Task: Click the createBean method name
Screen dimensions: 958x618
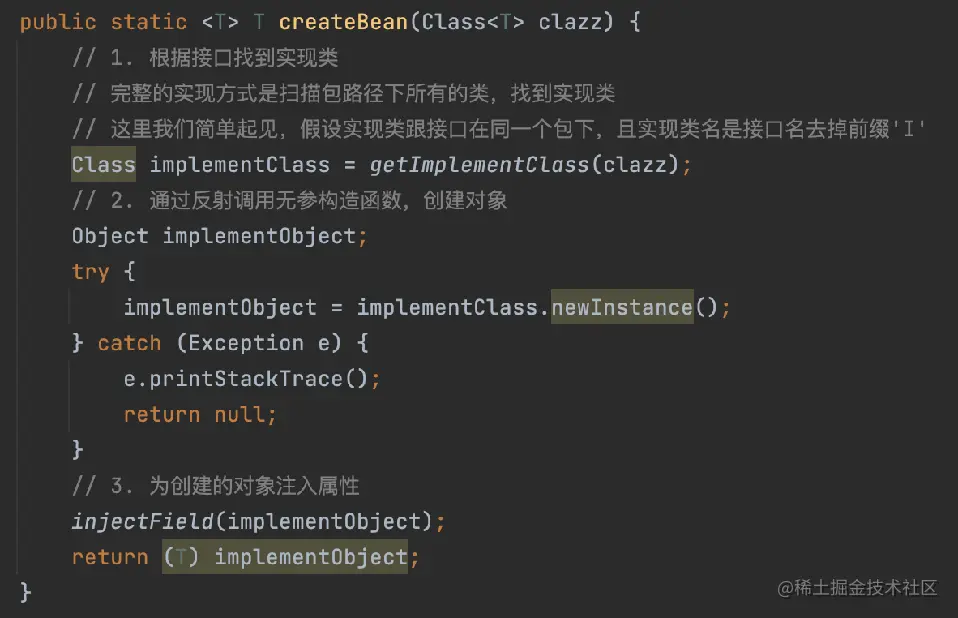Action: (343, 22)
